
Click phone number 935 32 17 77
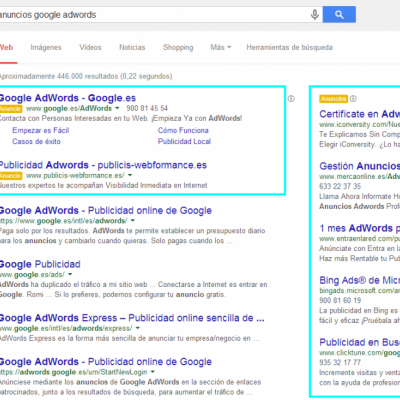[x=340, y=362]
